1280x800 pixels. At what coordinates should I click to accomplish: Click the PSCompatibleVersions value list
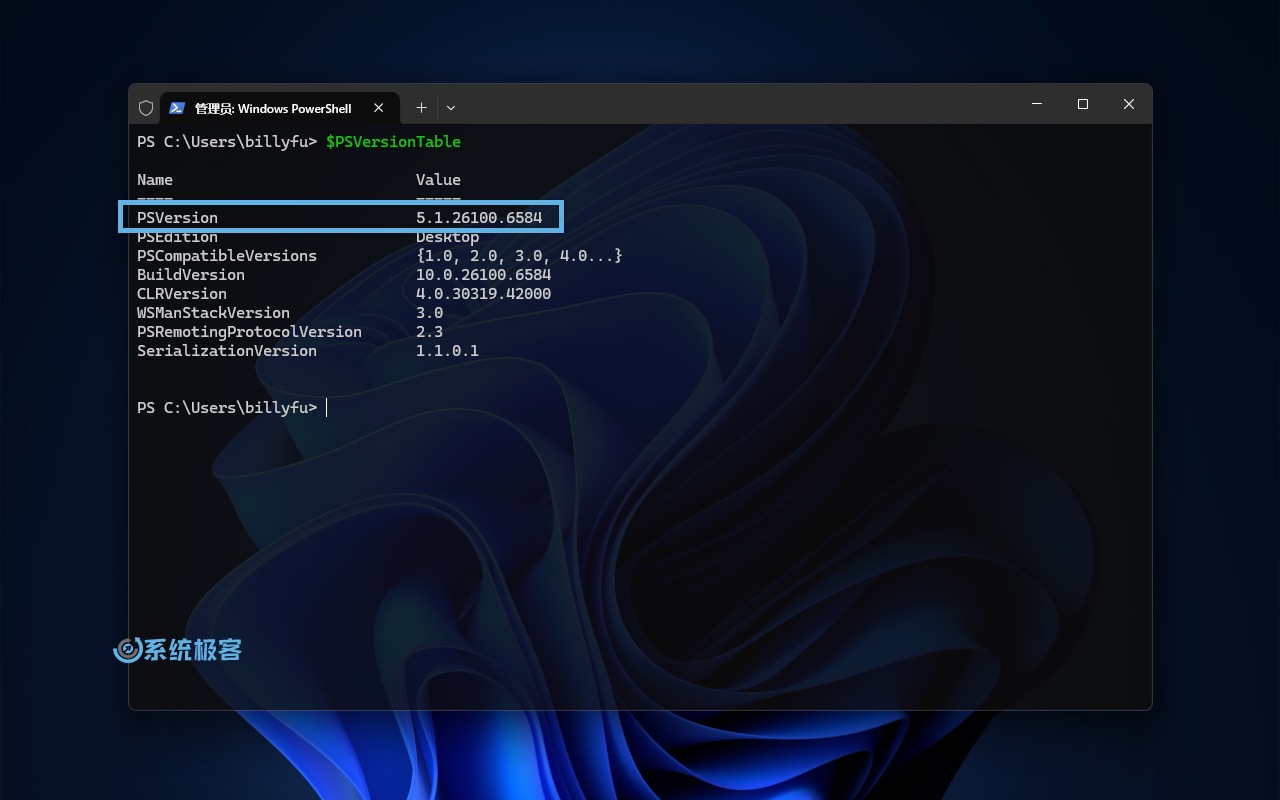[519, 256]
